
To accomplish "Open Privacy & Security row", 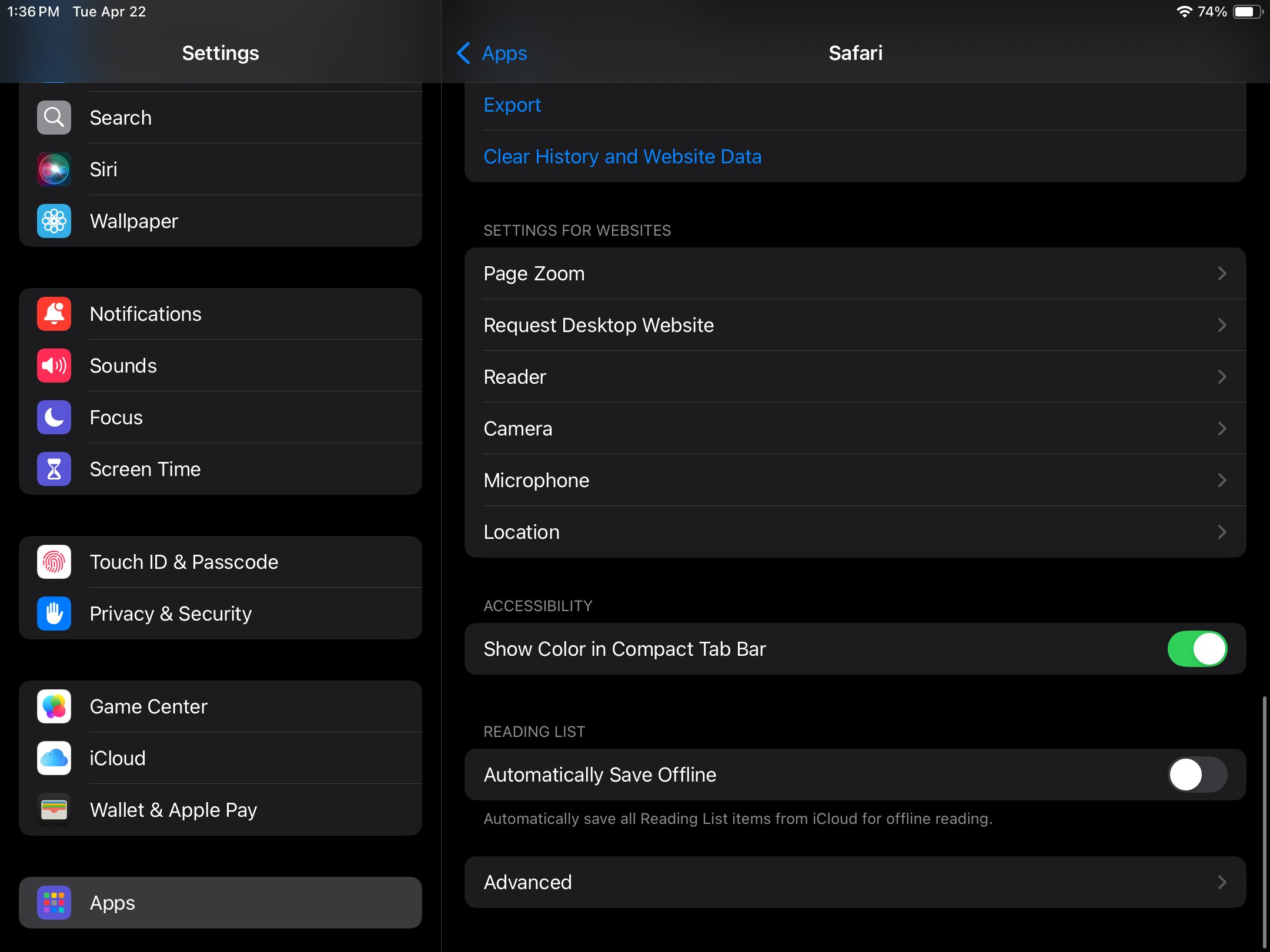I will pos(220,614).
